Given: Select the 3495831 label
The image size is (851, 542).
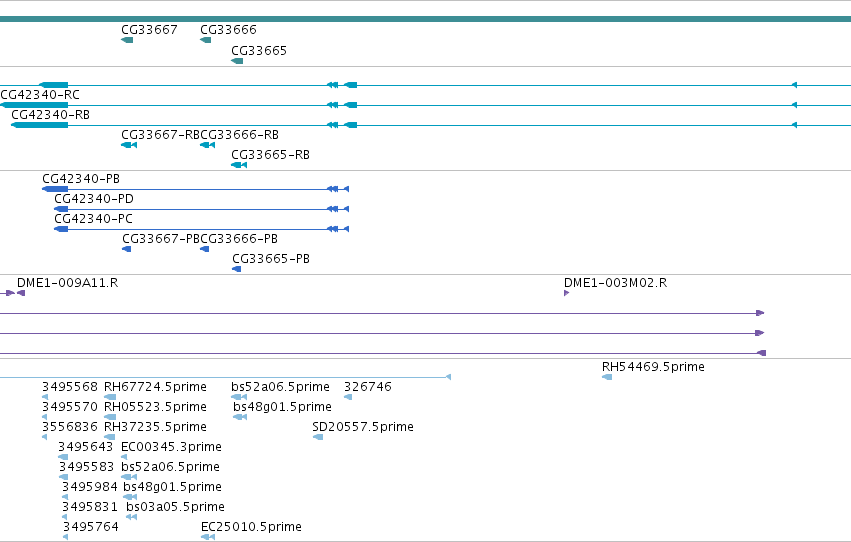Looking at the screenshot, I should 89,507.
